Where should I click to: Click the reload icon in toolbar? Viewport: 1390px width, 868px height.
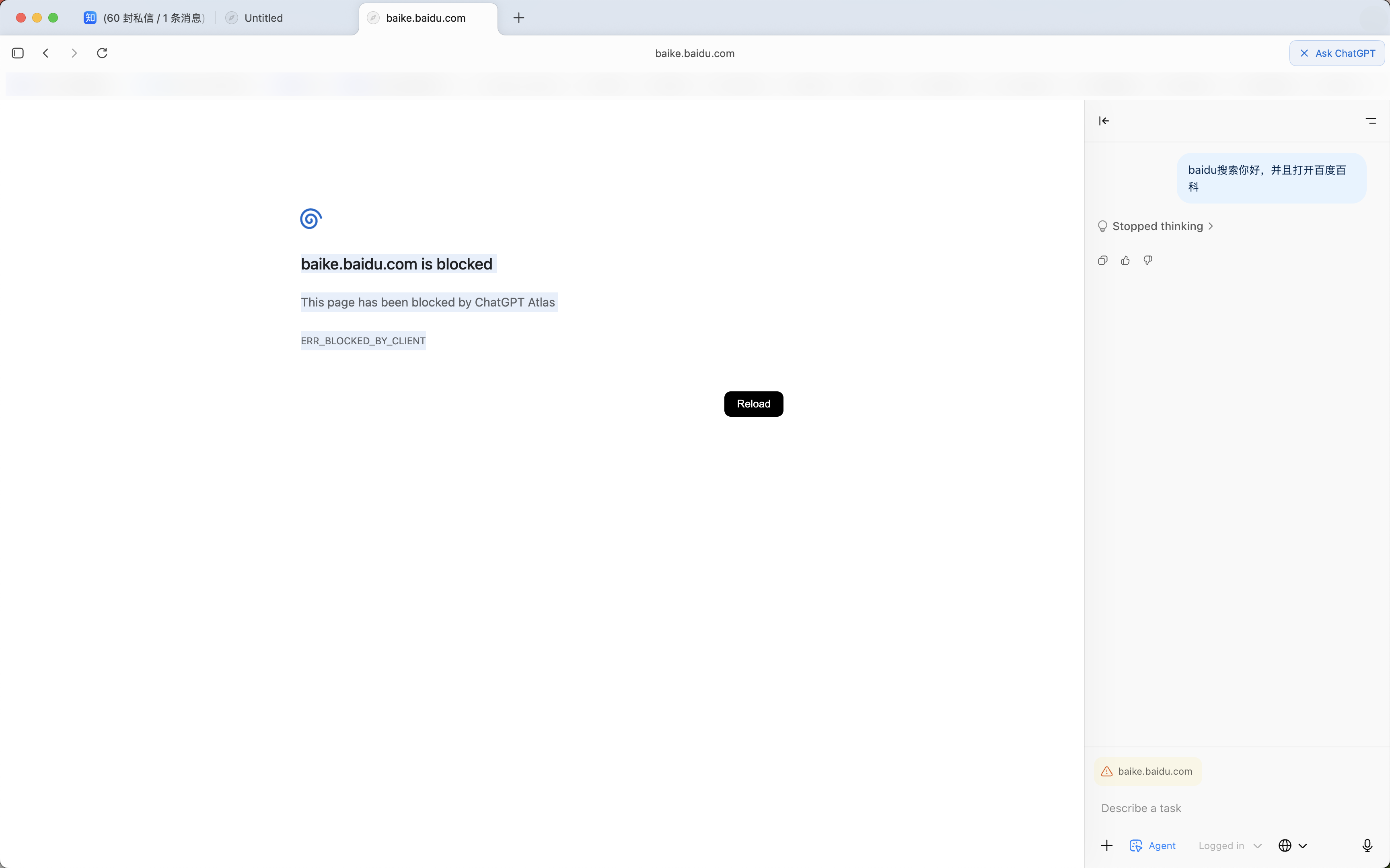coord(102,53)
